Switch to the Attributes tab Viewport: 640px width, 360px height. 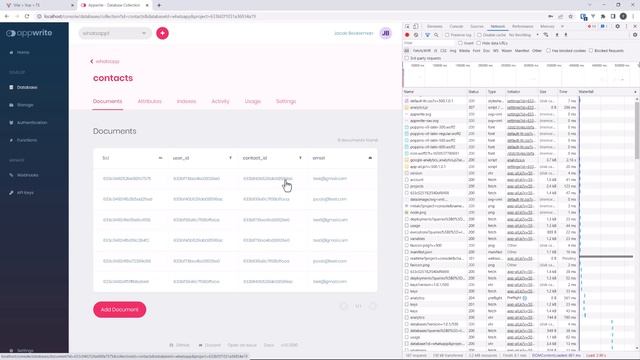coord(149,101)
